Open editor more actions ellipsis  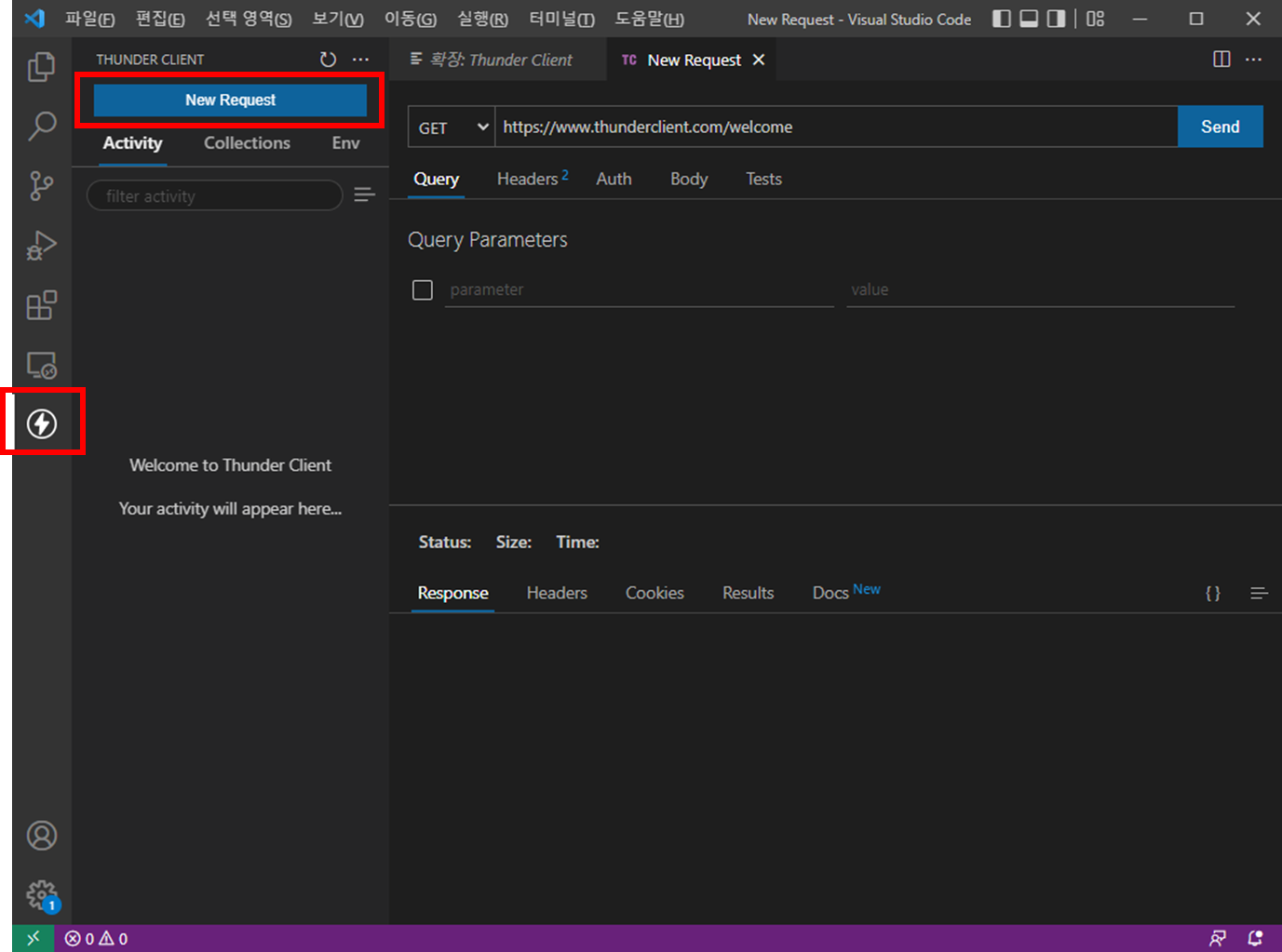[x=1254, y=60]
